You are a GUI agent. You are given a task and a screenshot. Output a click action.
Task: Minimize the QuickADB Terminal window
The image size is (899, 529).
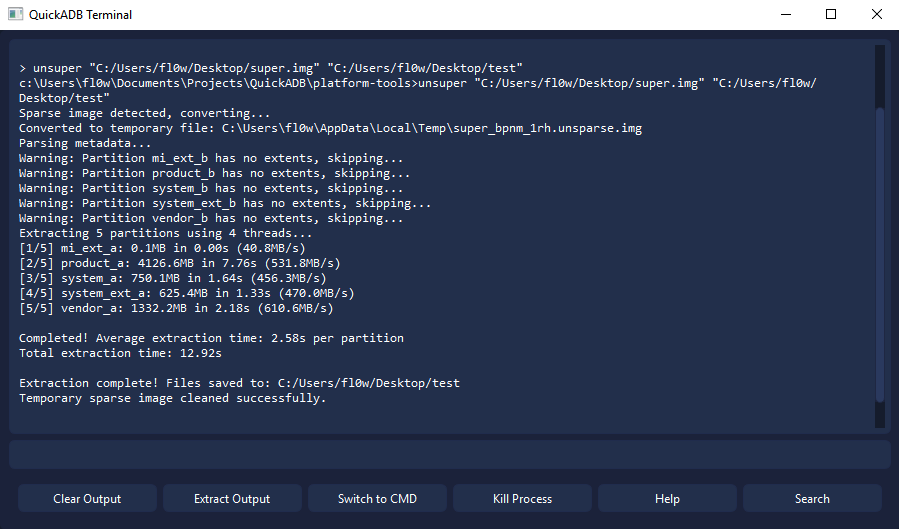(786, 14)
